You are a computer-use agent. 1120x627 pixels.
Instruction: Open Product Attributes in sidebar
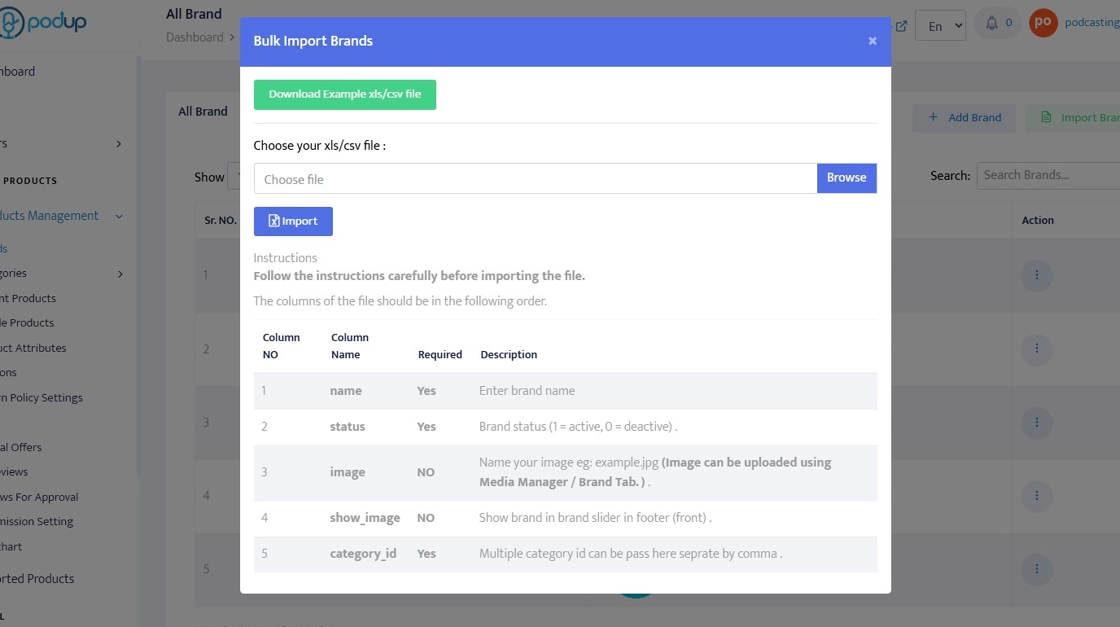[33, 348]
